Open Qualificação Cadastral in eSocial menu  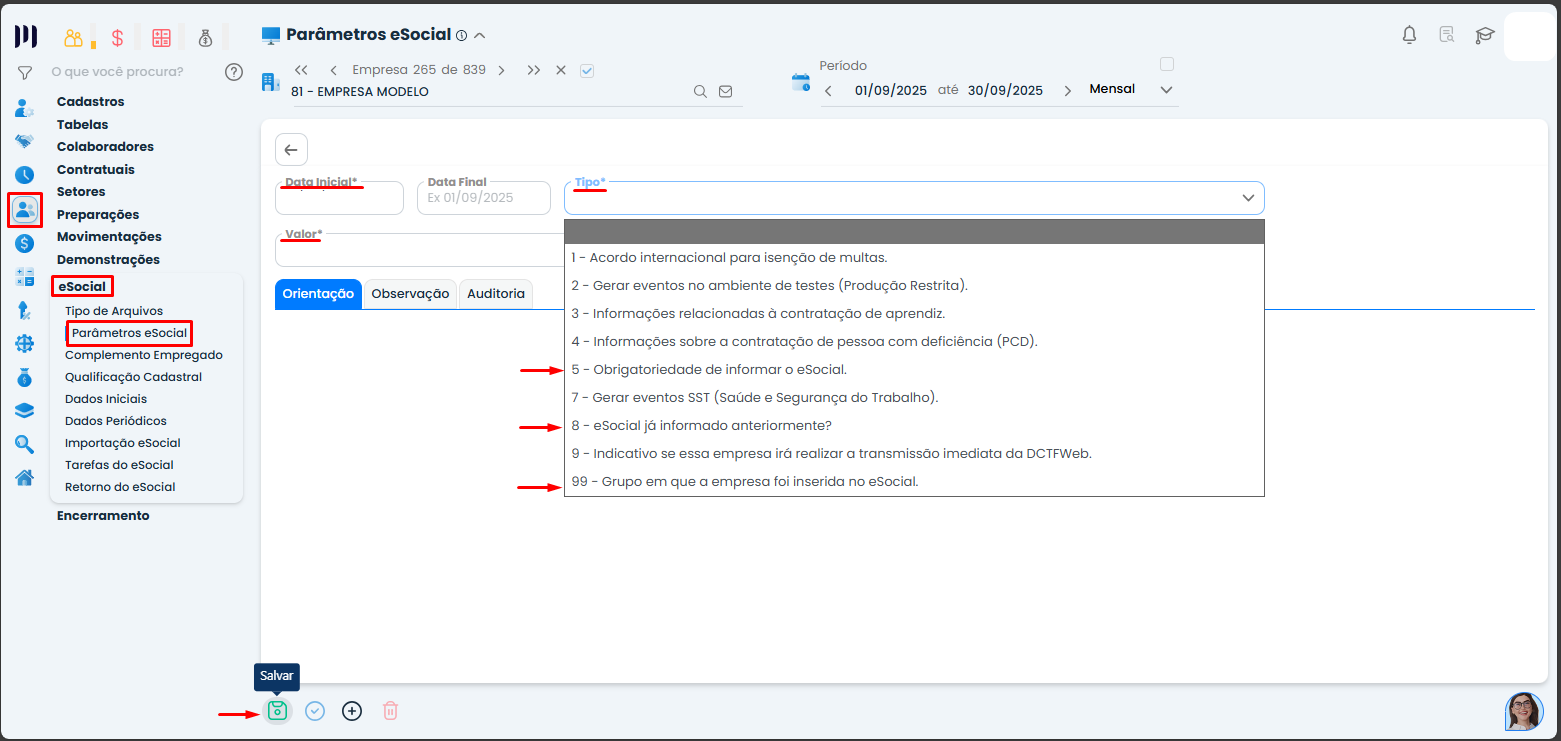(133, 377)
